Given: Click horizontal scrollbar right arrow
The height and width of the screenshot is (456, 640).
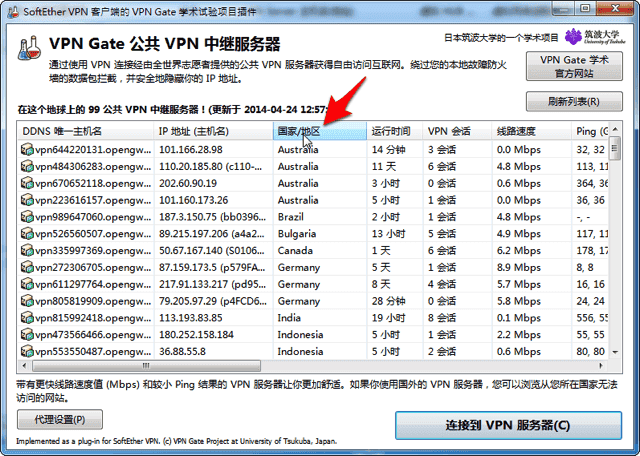Looking at the screenshot, I should [600, 366].
